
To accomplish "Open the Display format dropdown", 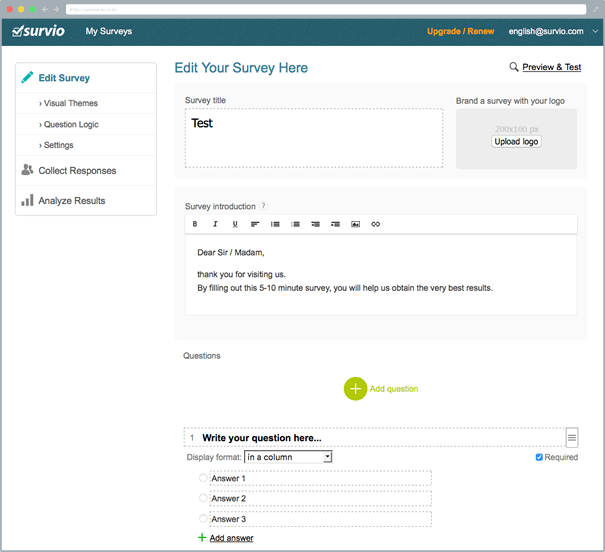I will point(288,457).
